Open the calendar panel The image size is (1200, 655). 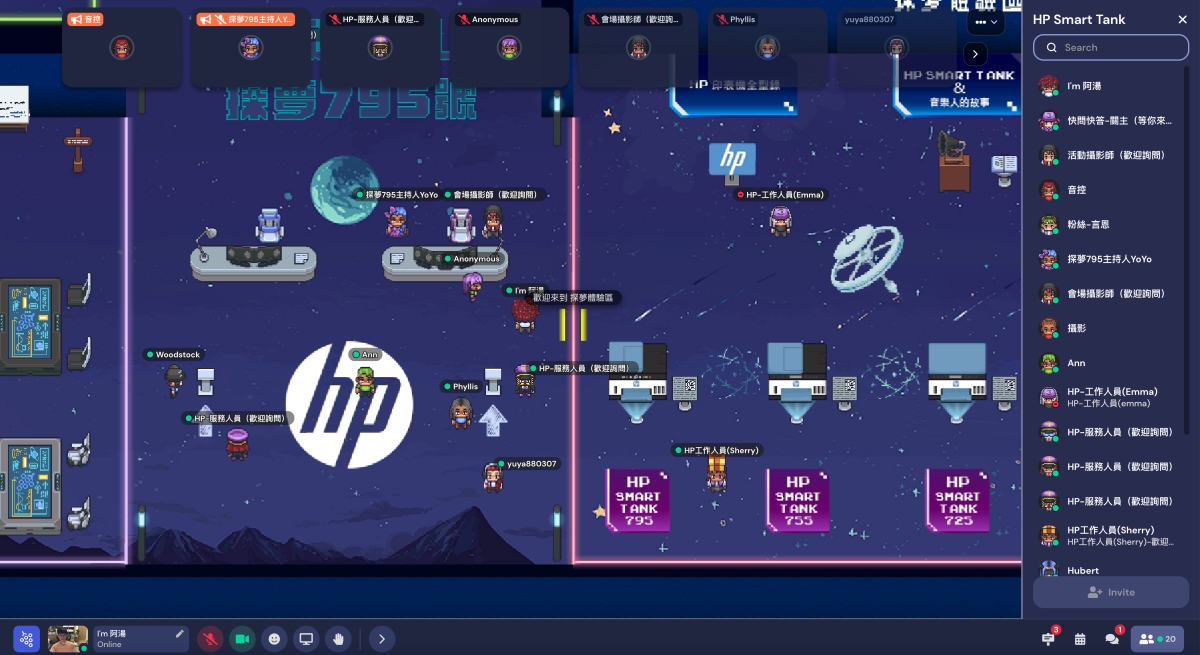pos(1080,638)
